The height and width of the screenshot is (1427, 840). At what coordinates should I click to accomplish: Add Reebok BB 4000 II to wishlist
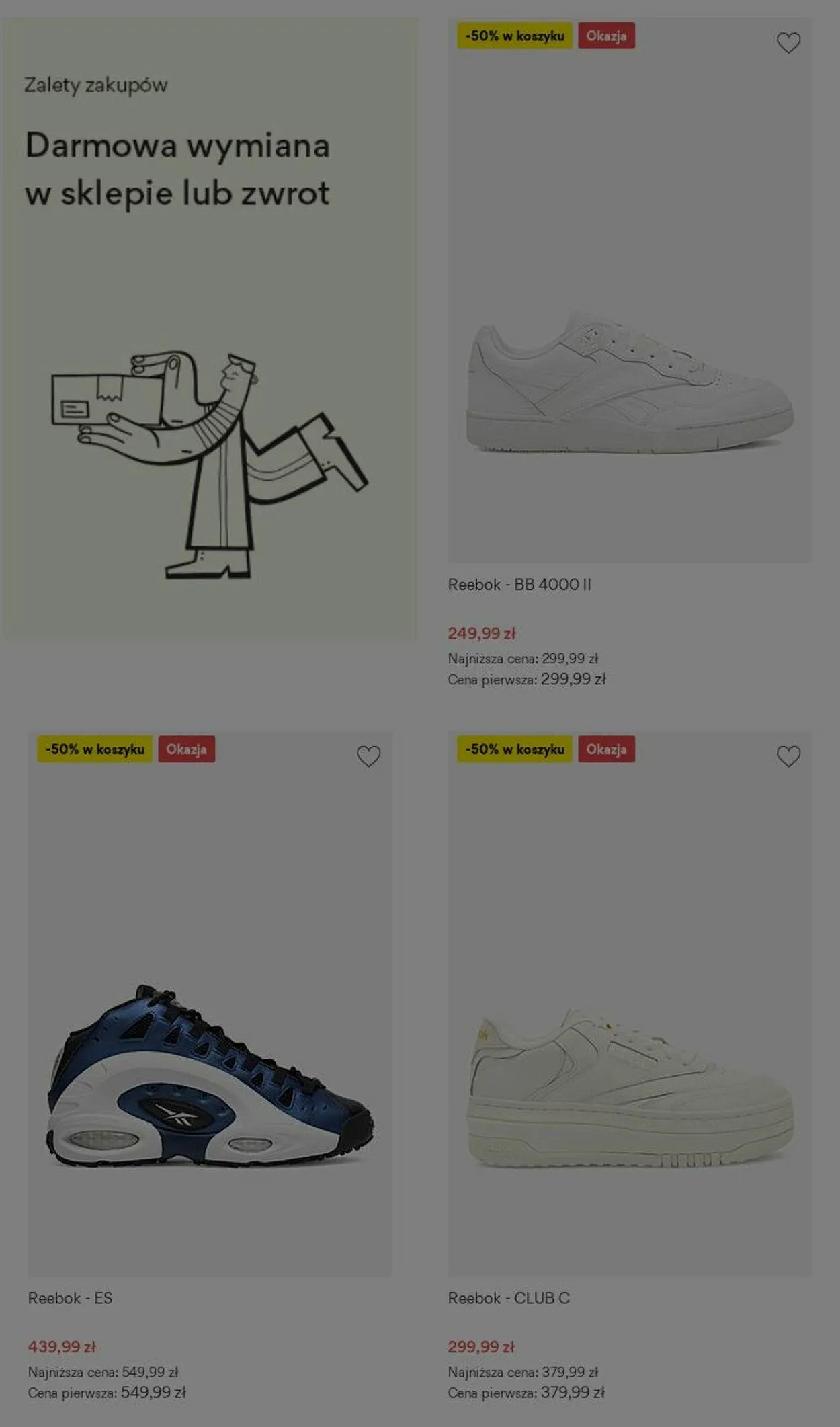point(788,43)
